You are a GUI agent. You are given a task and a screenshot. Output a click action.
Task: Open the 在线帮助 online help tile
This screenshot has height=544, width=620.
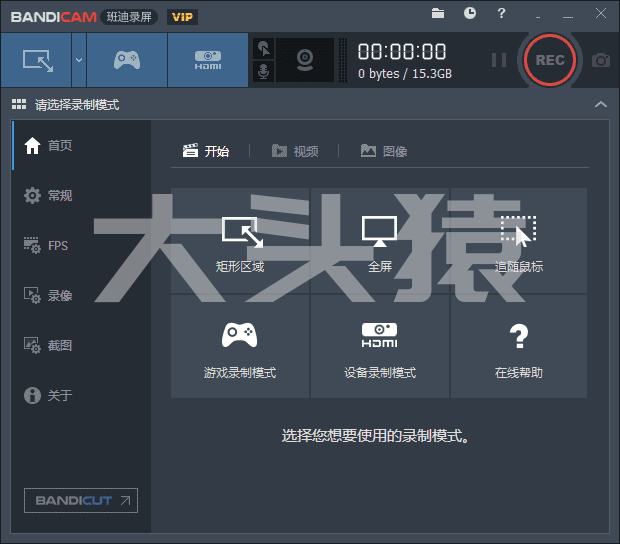click(519, 346)
